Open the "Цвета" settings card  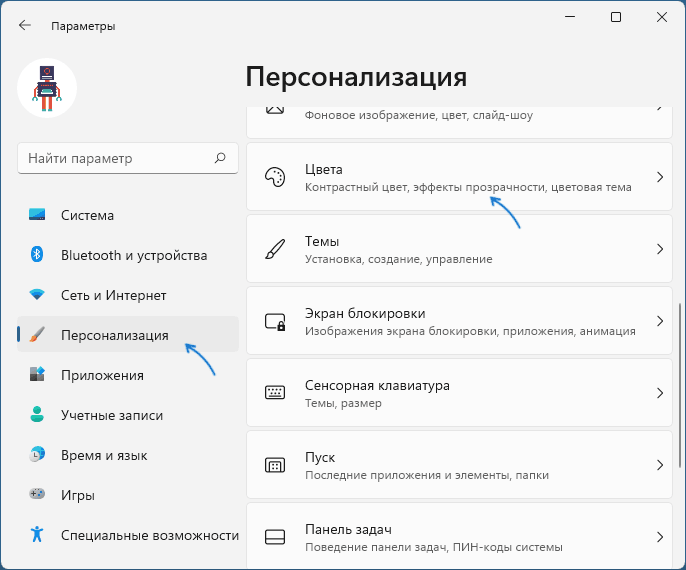(x=459, y=177)
